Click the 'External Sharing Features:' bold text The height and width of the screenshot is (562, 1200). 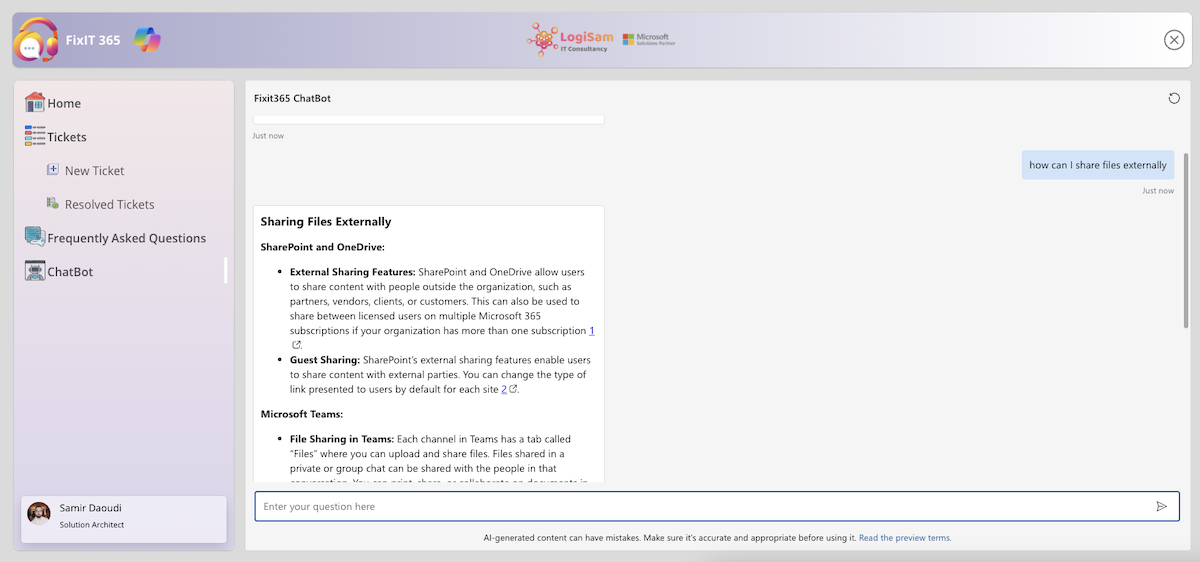click(x=352, y=272)
